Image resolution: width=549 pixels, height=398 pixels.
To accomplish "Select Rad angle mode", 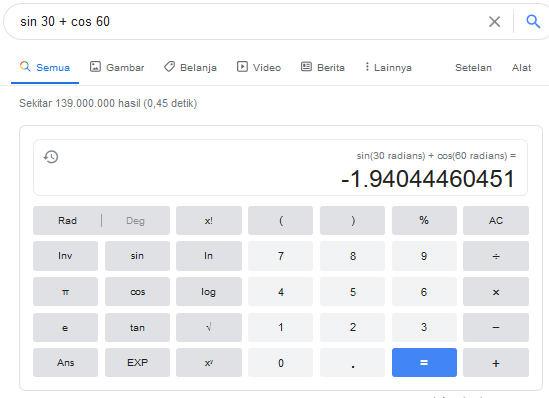I will pos(67,221).
